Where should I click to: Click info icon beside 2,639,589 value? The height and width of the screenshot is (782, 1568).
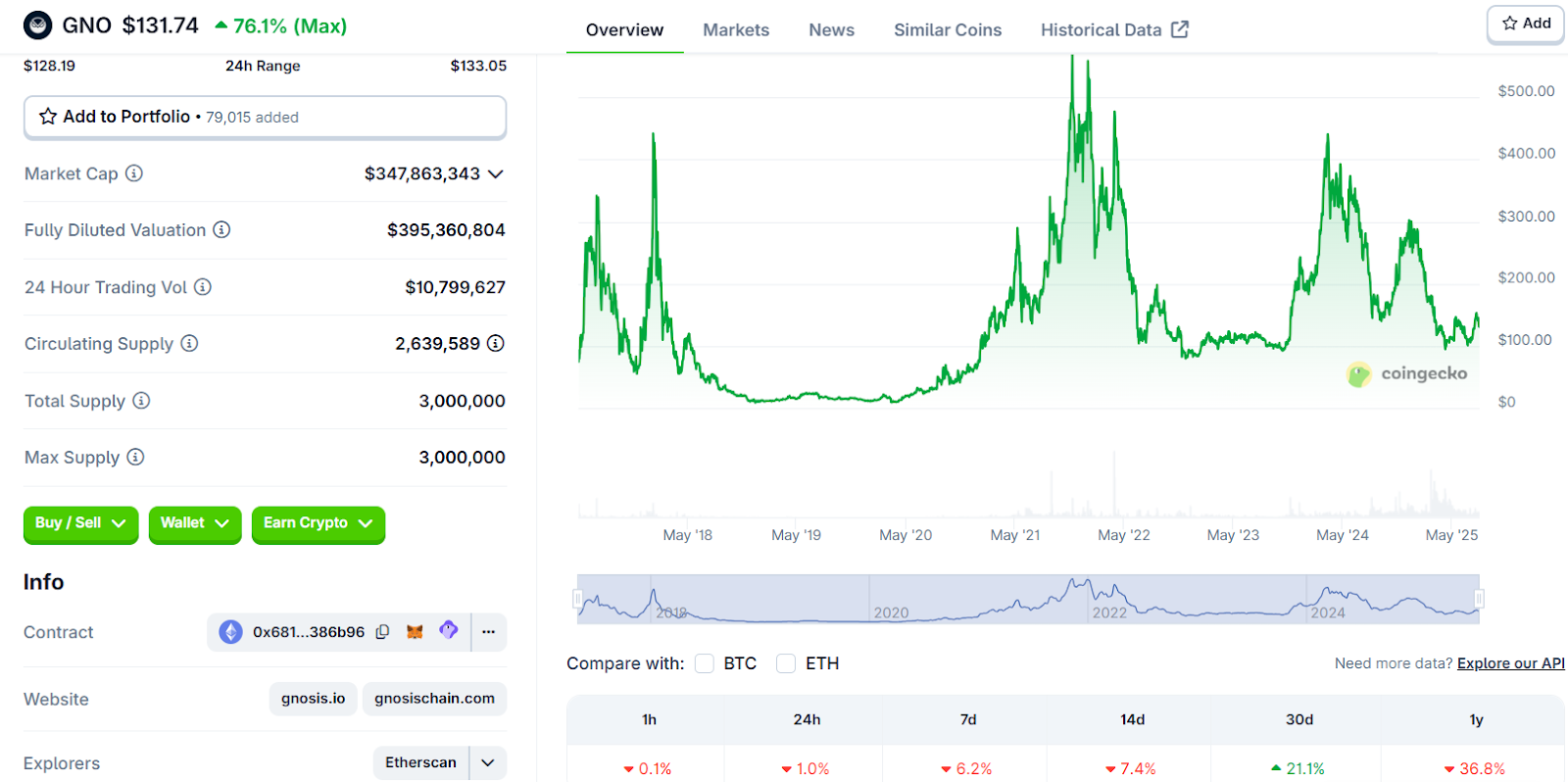tap(496, 343)
